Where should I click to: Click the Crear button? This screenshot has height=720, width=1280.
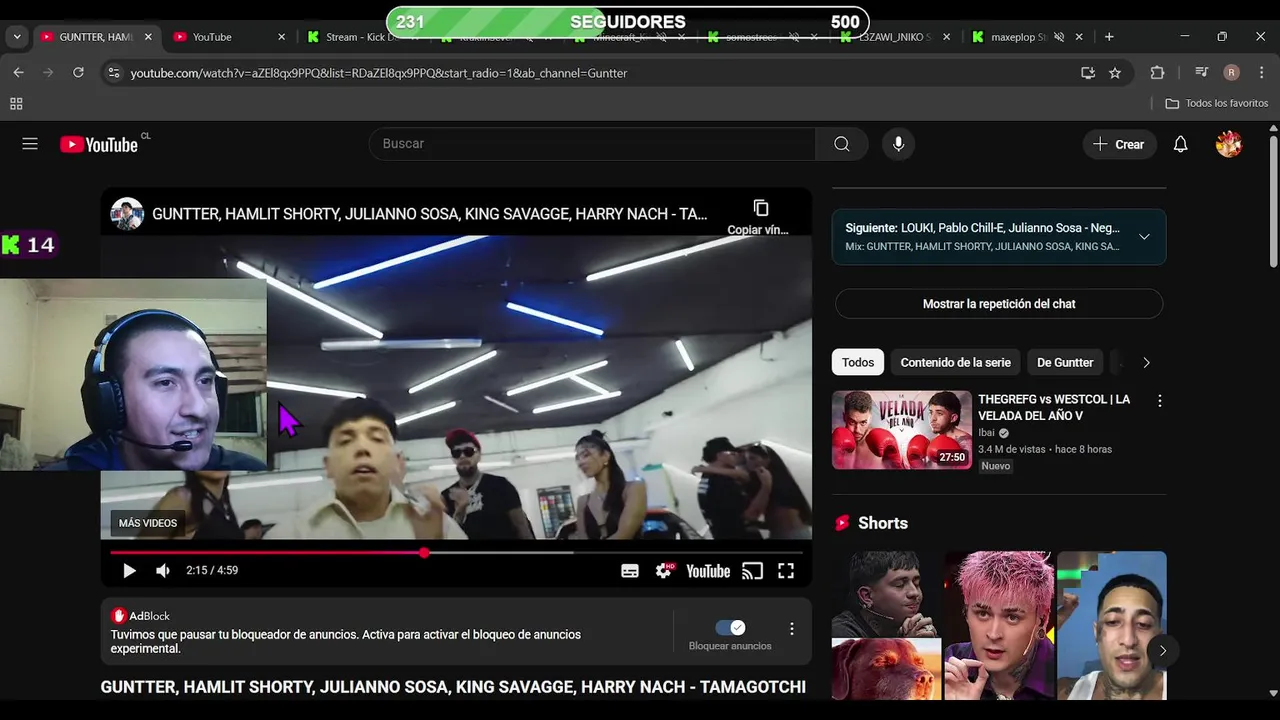point(1119,144)
